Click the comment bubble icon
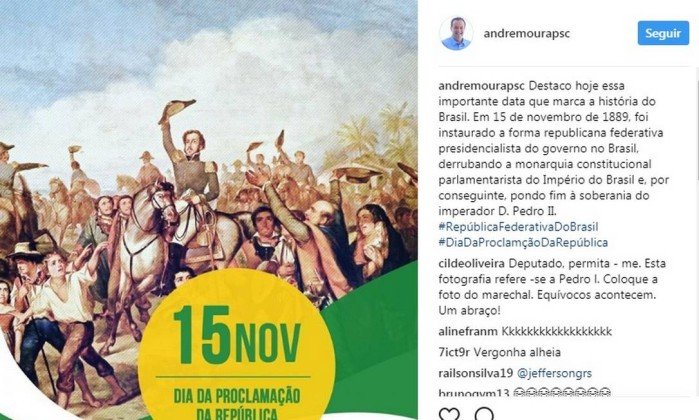 click(x=484, y=414)
